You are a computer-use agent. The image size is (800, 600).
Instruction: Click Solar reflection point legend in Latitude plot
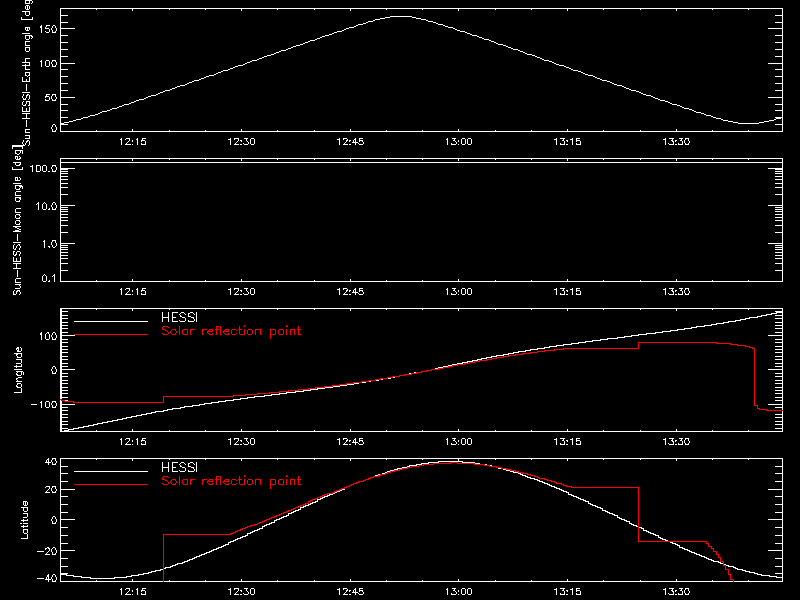click(231, 481)
